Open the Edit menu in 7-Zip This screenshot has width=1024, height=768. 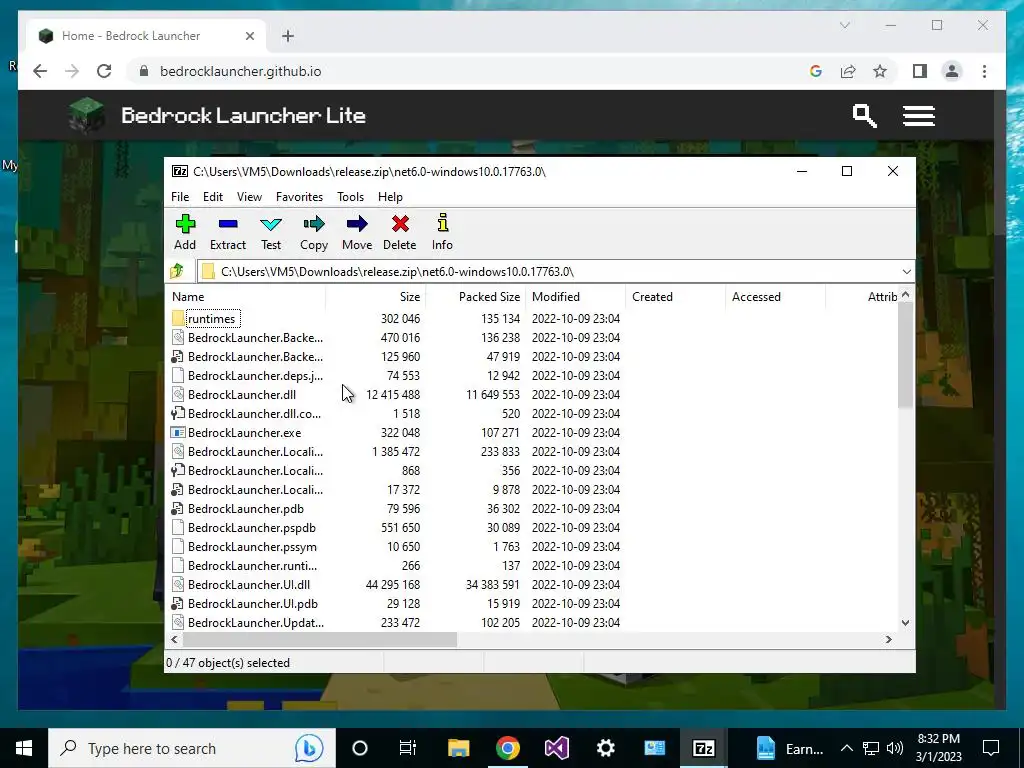point(213,197)
